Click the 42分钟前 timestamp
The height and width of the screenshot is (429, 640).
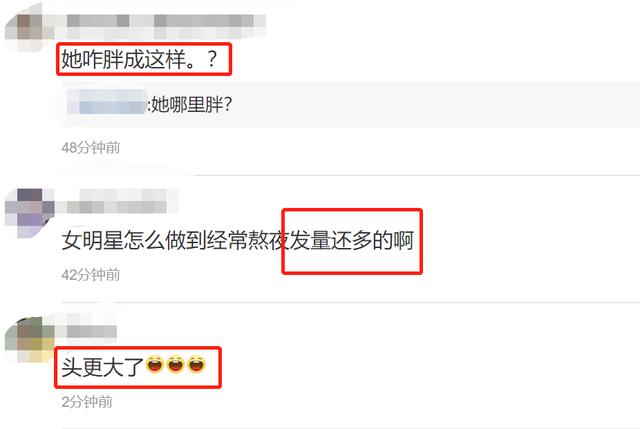[91, 275]
